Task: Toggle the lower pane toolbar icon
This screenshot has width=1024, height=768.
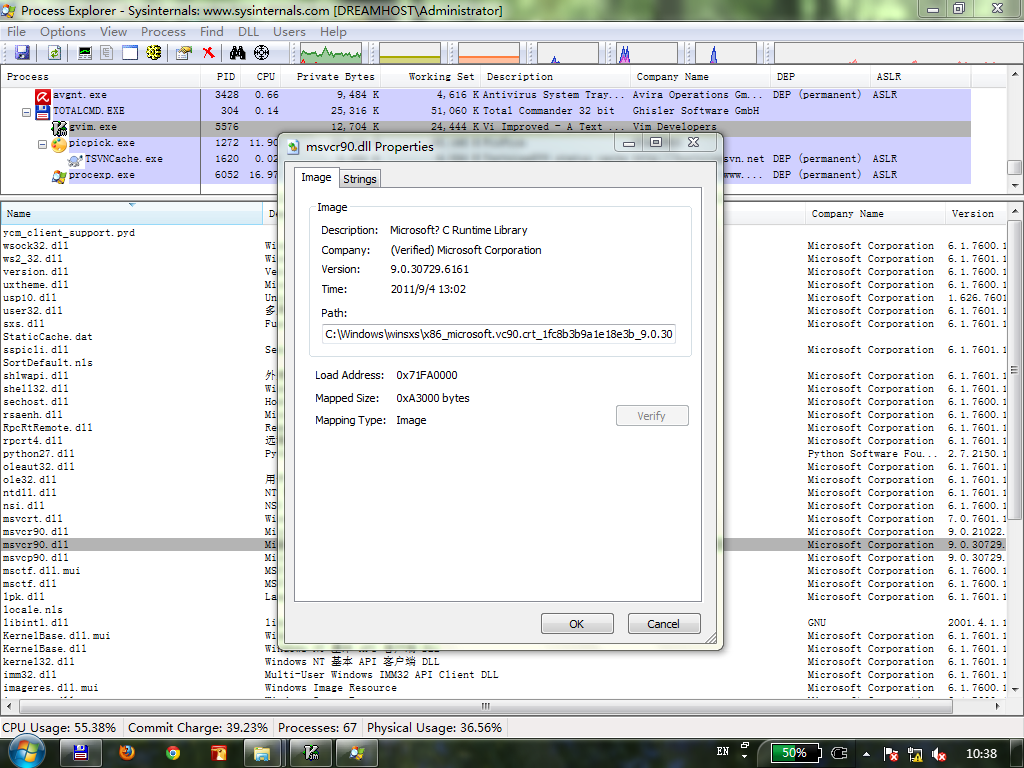Action: point(130,53)
